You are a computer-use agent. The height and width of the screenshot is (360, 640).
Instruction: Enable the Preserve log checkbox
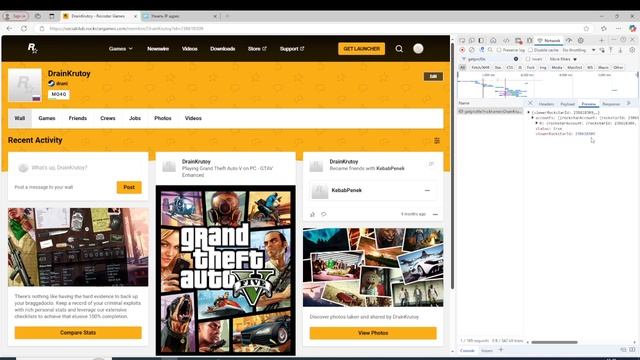click(499, 50)
